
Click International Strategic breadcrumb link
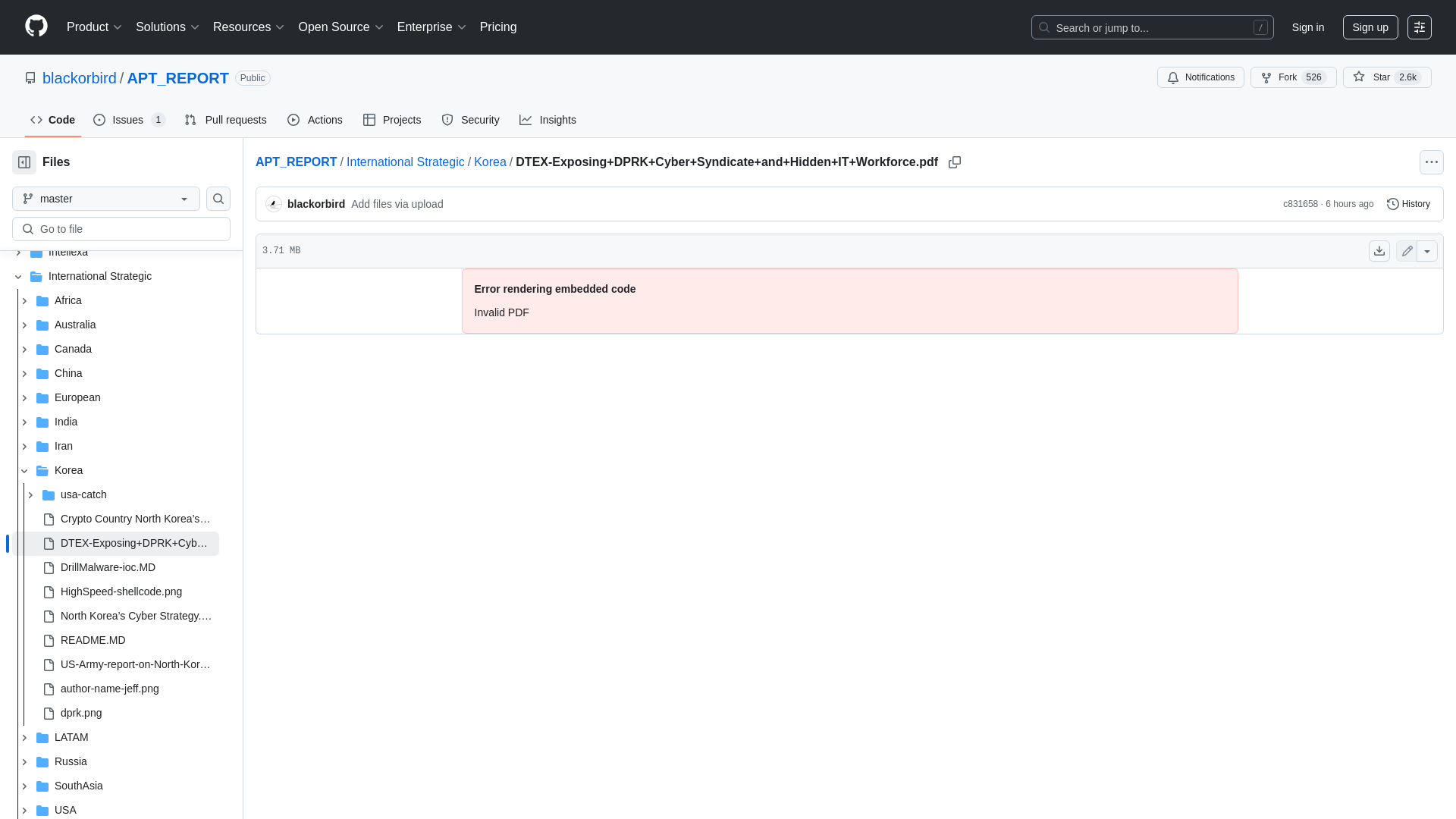(x=405, y=162)
